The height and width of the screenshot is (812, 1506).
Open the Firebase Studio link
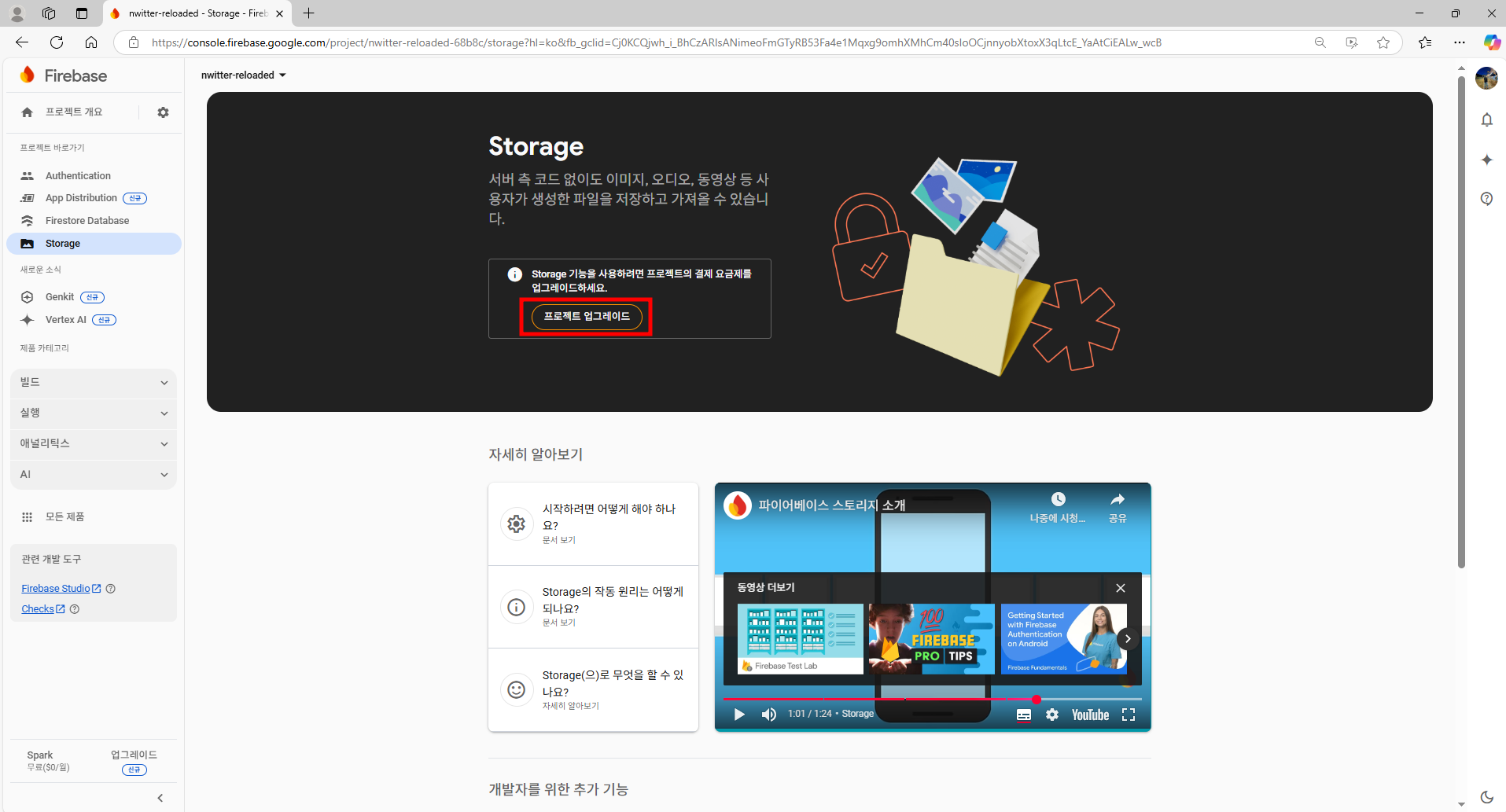pos(61,588)
